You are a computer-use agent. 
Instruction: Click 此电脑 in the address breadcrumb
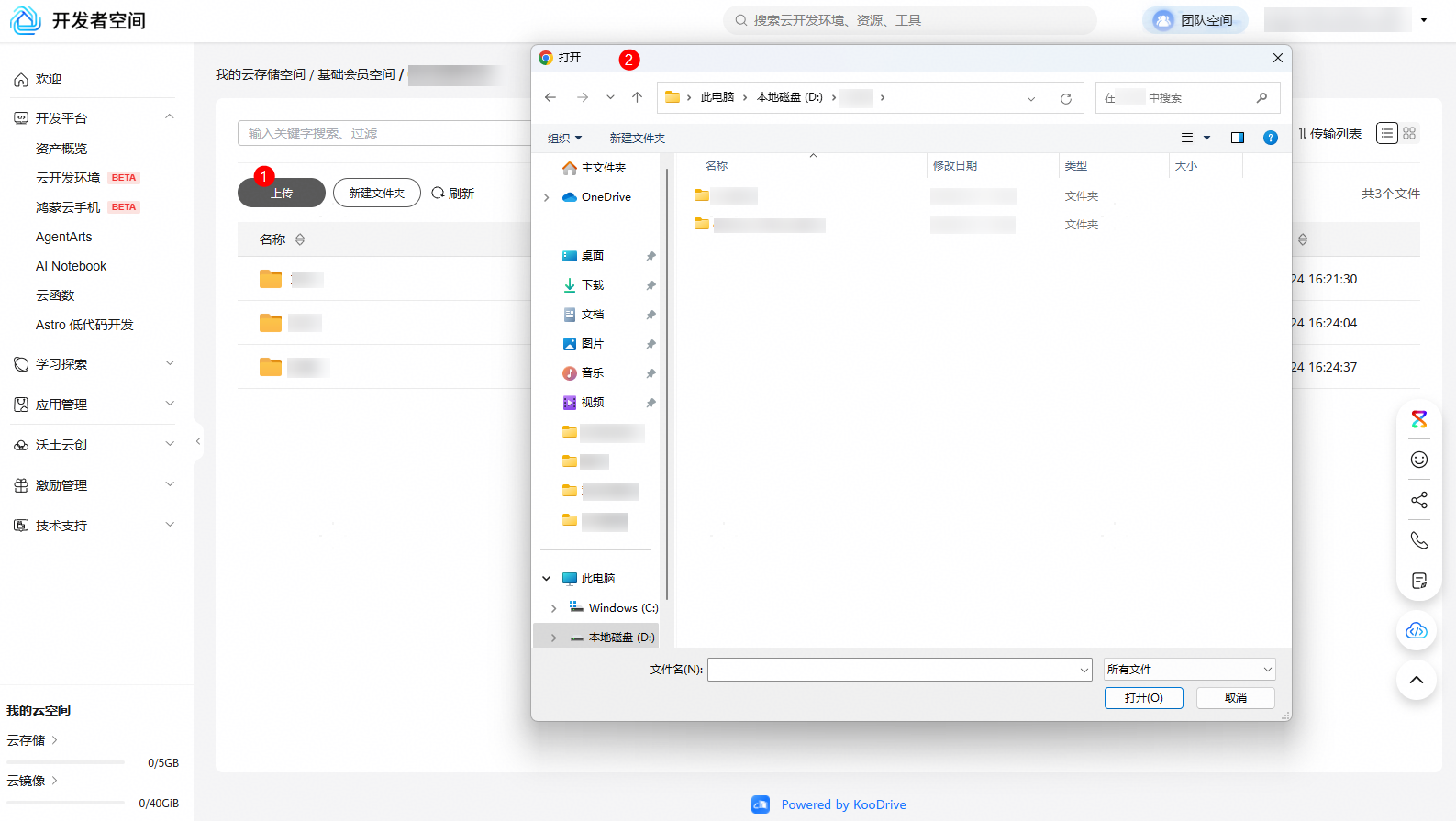(717, 97)
